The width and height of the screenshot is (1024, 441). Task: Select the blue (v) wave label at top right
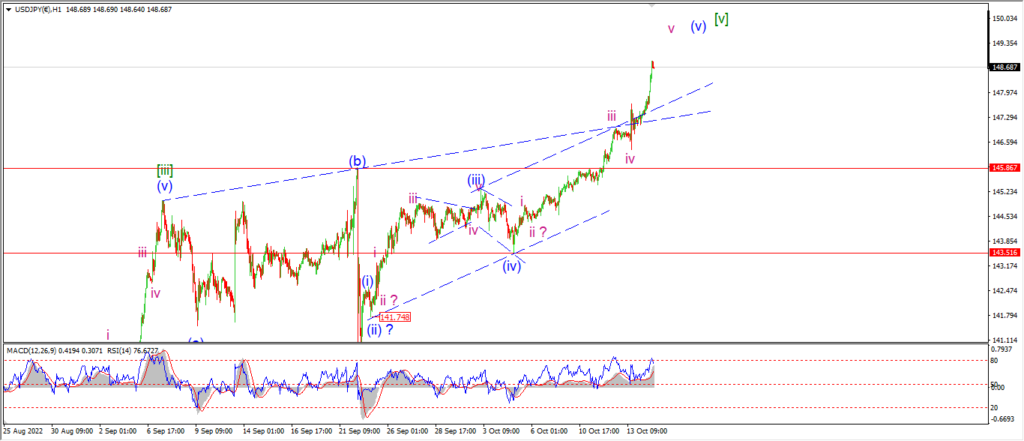coord(697,27)
